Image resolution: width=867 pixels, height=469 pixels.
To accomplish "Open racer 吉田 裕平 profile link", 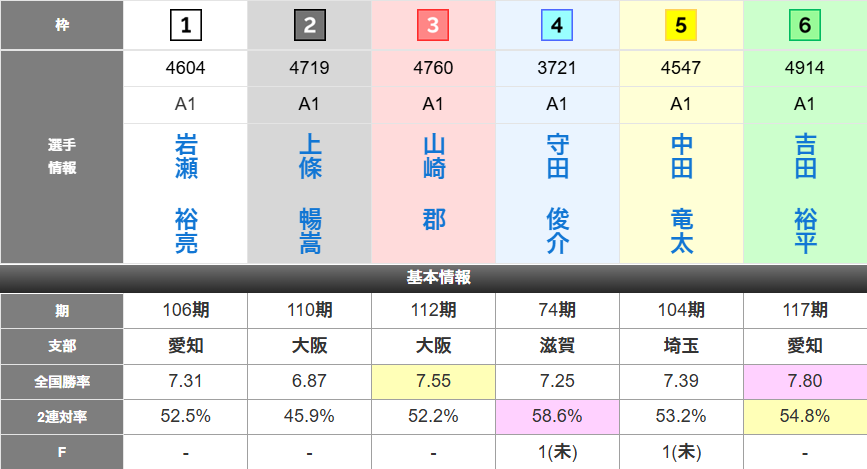I will tap(804, 194).
